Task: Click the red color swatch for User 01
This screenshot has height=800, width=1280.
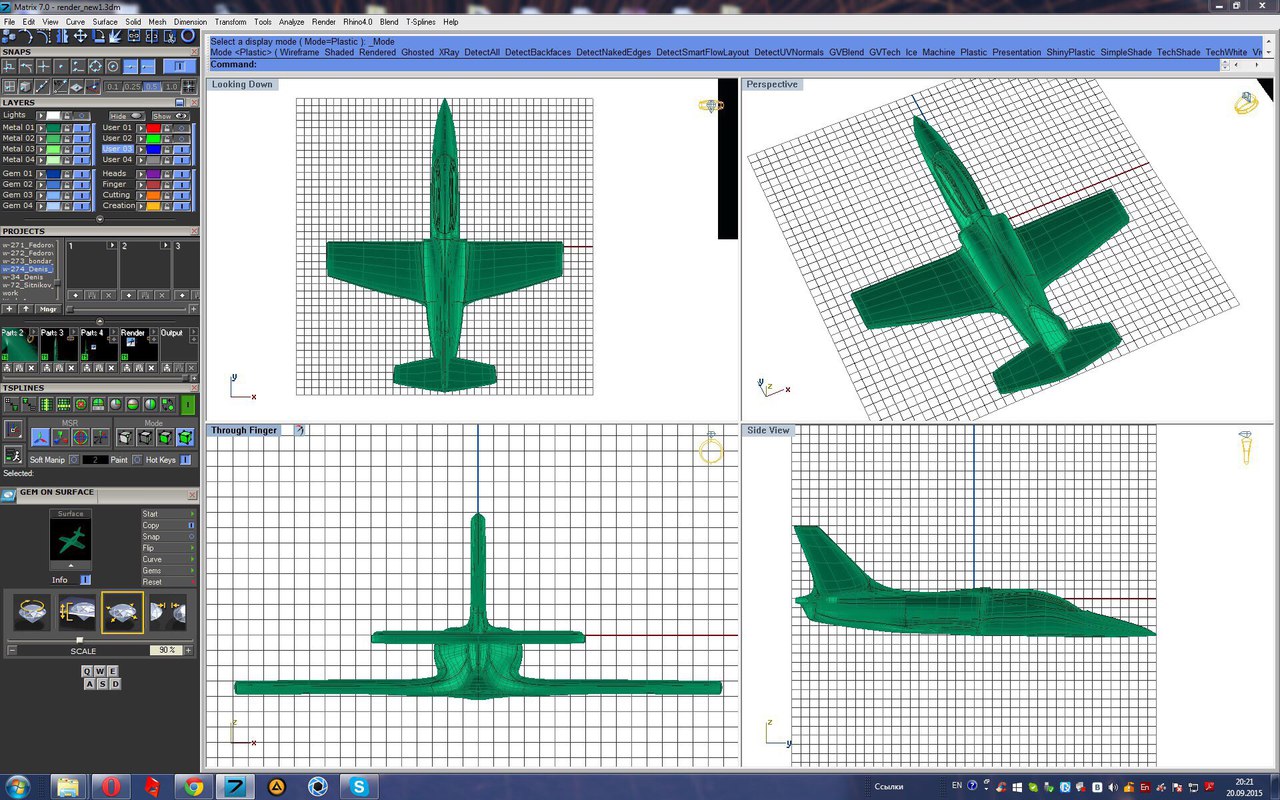Action: (153, 128)
